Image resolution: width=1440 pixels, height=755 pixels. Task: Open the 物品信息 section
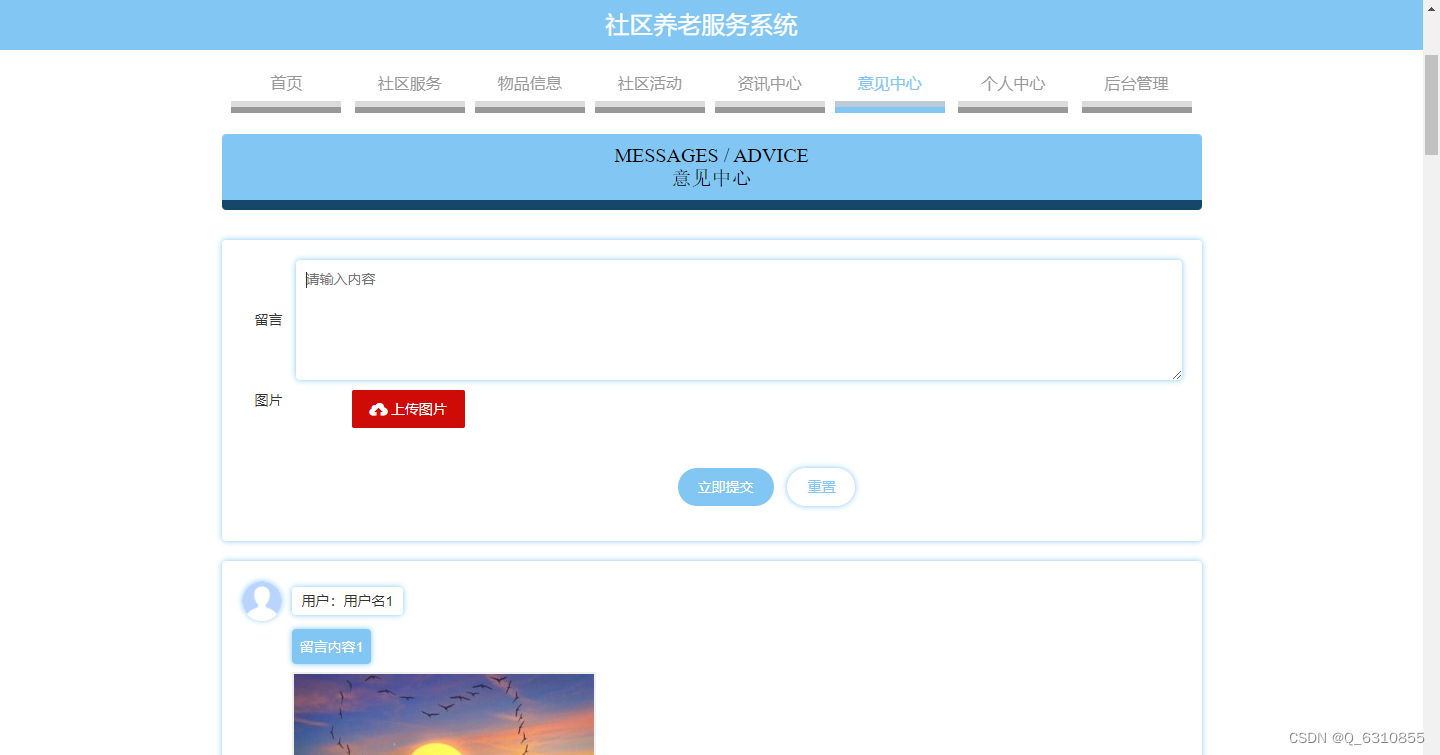pyautogui.click(x=529, y=84)
